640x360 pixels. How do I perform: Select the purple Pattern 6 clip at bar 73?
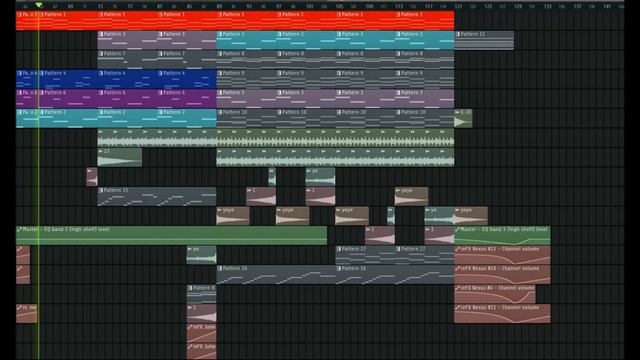click(x=127, y=99)
